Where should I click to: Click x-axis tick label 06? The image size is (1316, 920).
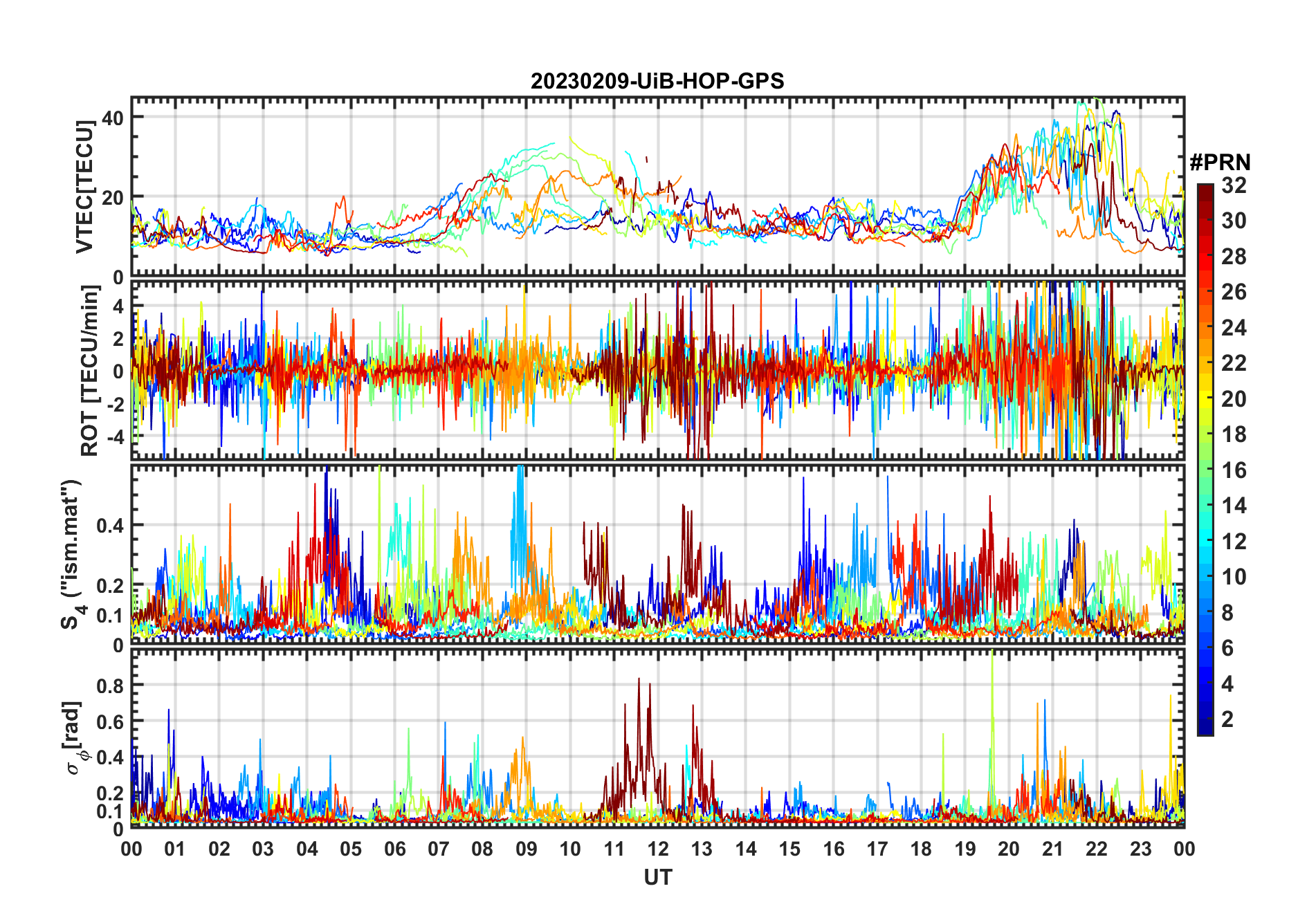394,849
